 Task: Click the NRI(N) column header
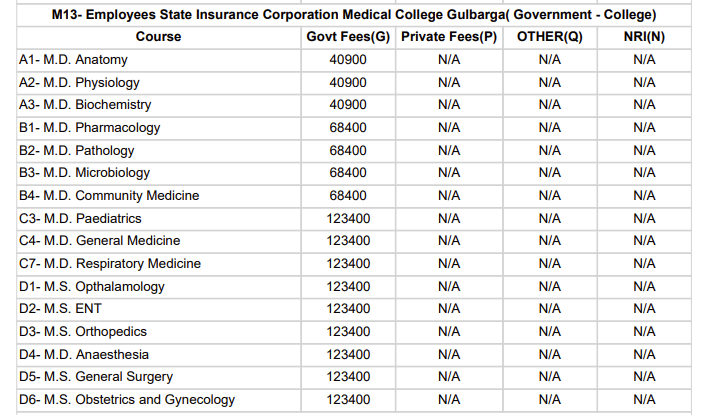pos(644,37)
